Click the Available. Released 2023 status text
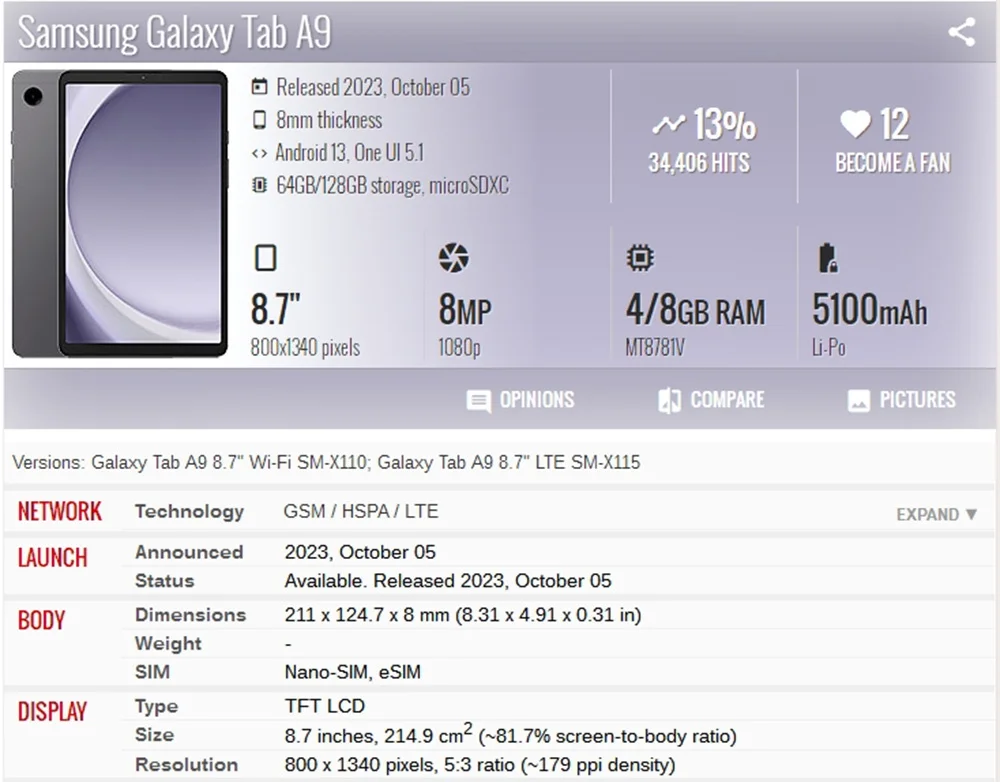 coord(448,580)
